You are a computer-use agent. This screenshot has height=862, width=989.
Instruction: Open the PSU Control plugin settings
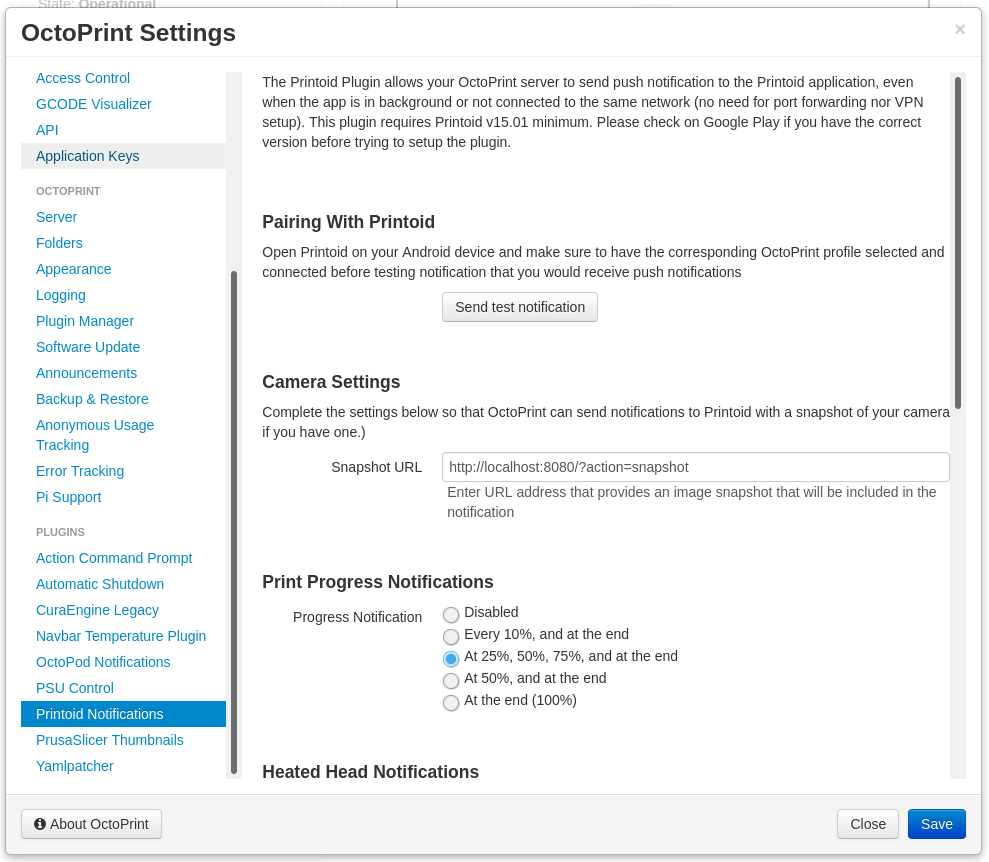(75, 688)
